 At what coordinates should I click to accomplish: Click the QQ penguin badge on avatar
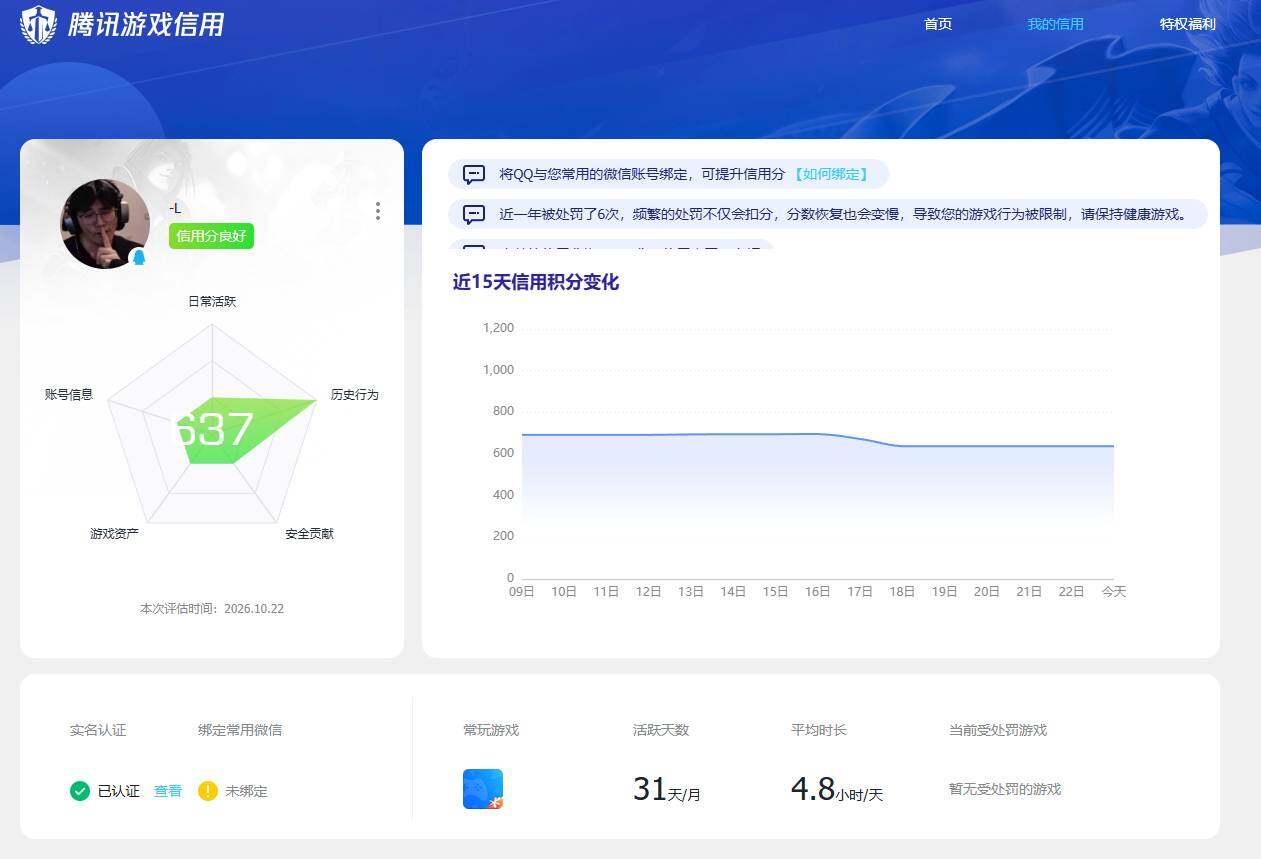click(x=139, y=257)
